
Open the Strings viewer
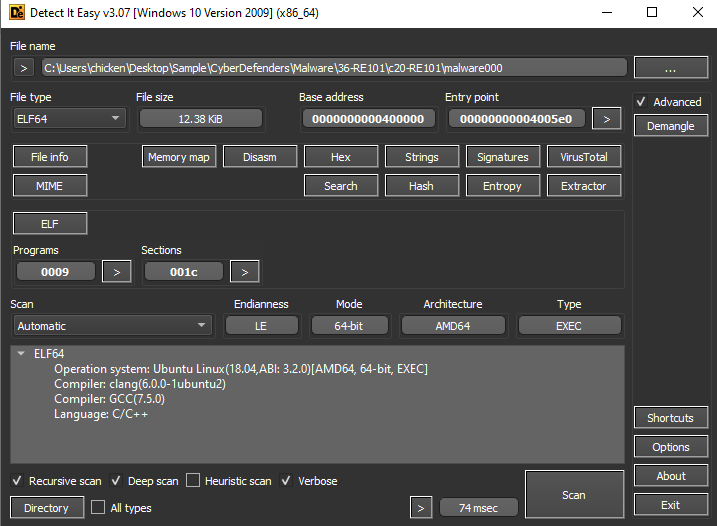tap(421, 157)
